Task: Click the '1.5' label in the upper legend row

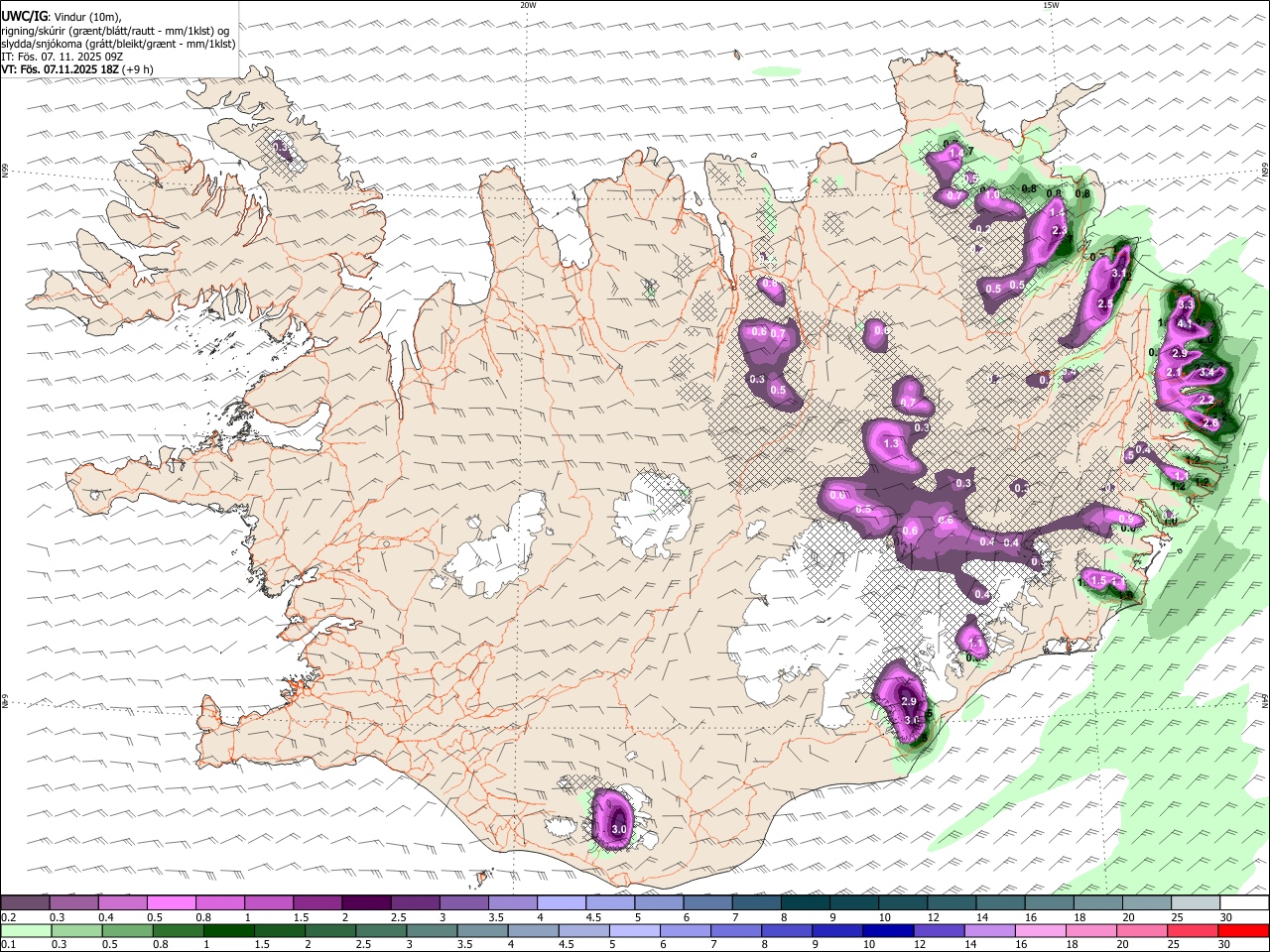Action: click(301, 917)
